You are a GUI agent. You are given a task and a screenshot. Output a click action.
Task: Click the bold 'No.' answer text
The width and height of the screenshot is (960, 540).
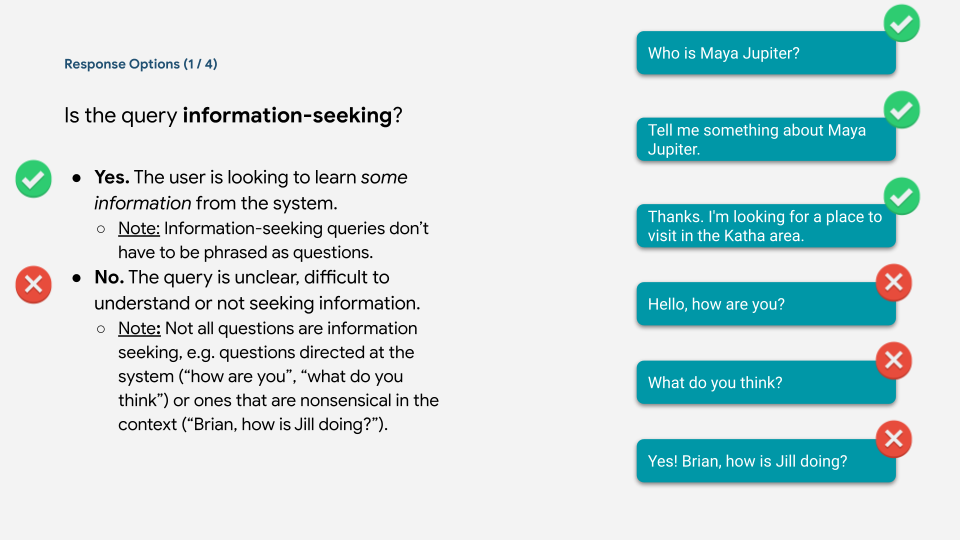[109, 277]
